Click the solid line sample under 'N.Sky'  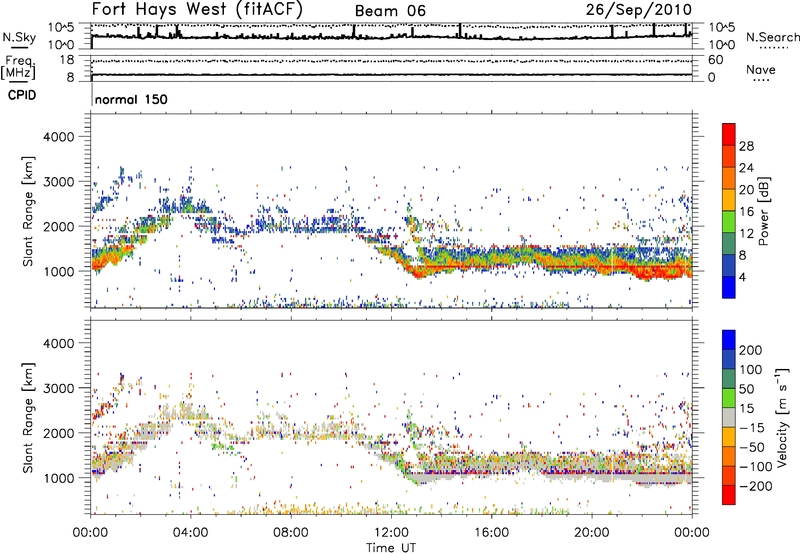point(18,47)
